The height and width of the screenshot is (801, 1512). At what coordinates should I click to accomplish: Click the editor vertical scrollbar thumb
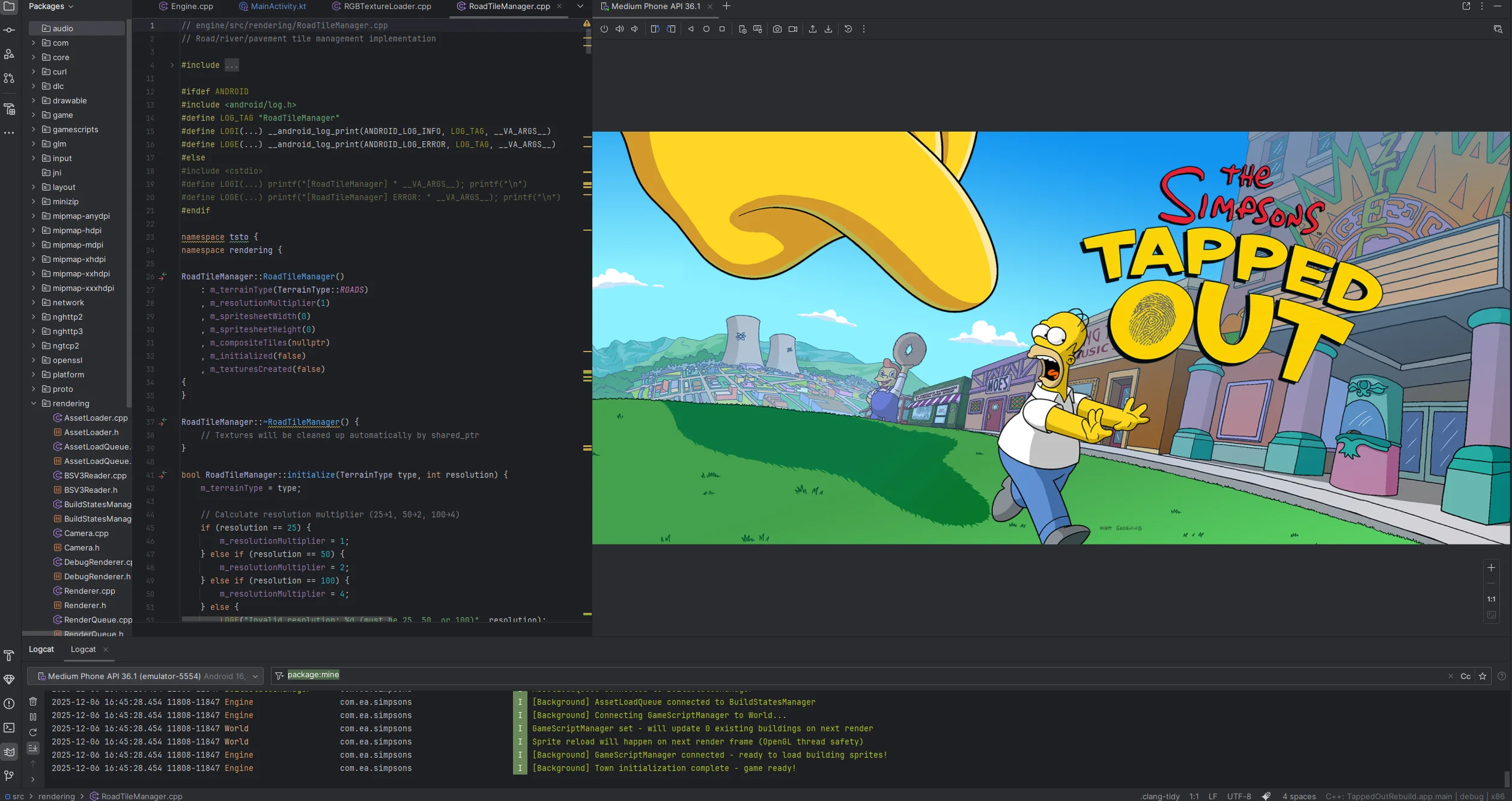point(589,43)
